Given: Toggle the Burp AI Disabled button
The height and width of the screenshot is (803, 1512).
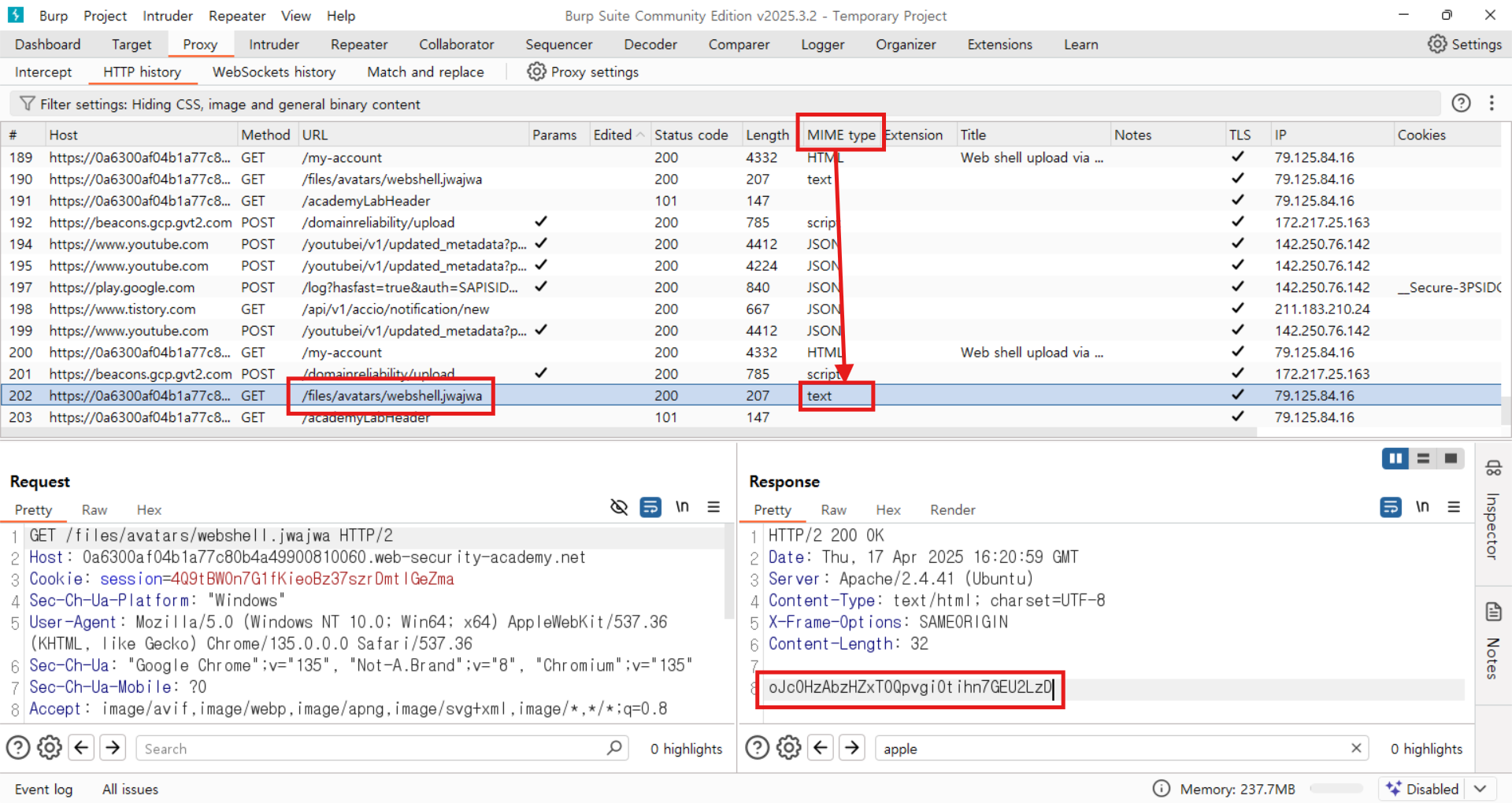Looking at the screenshot, I should coord(1422,788).
